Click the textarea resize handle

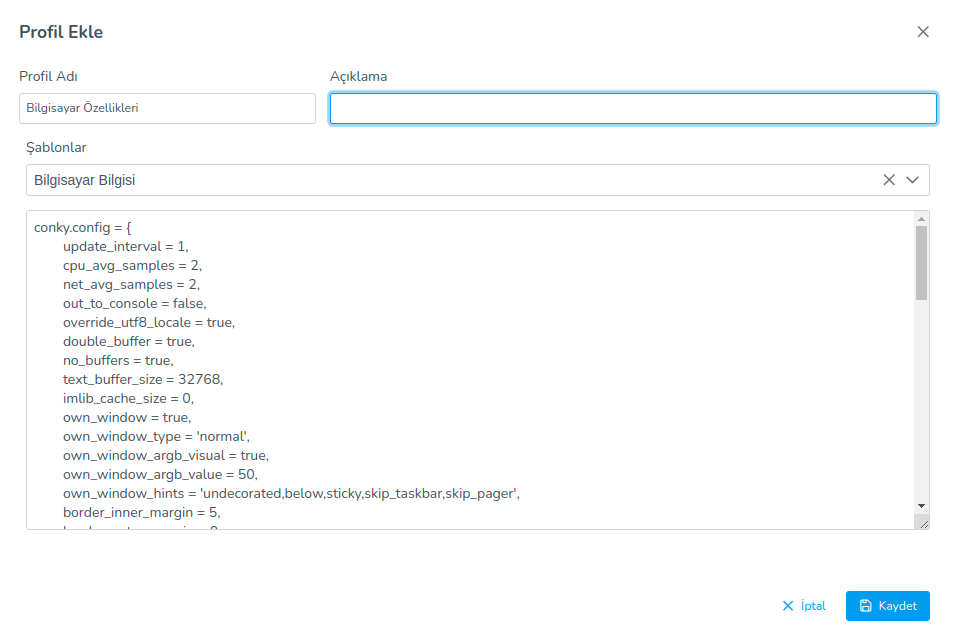[x=922, y=522]
